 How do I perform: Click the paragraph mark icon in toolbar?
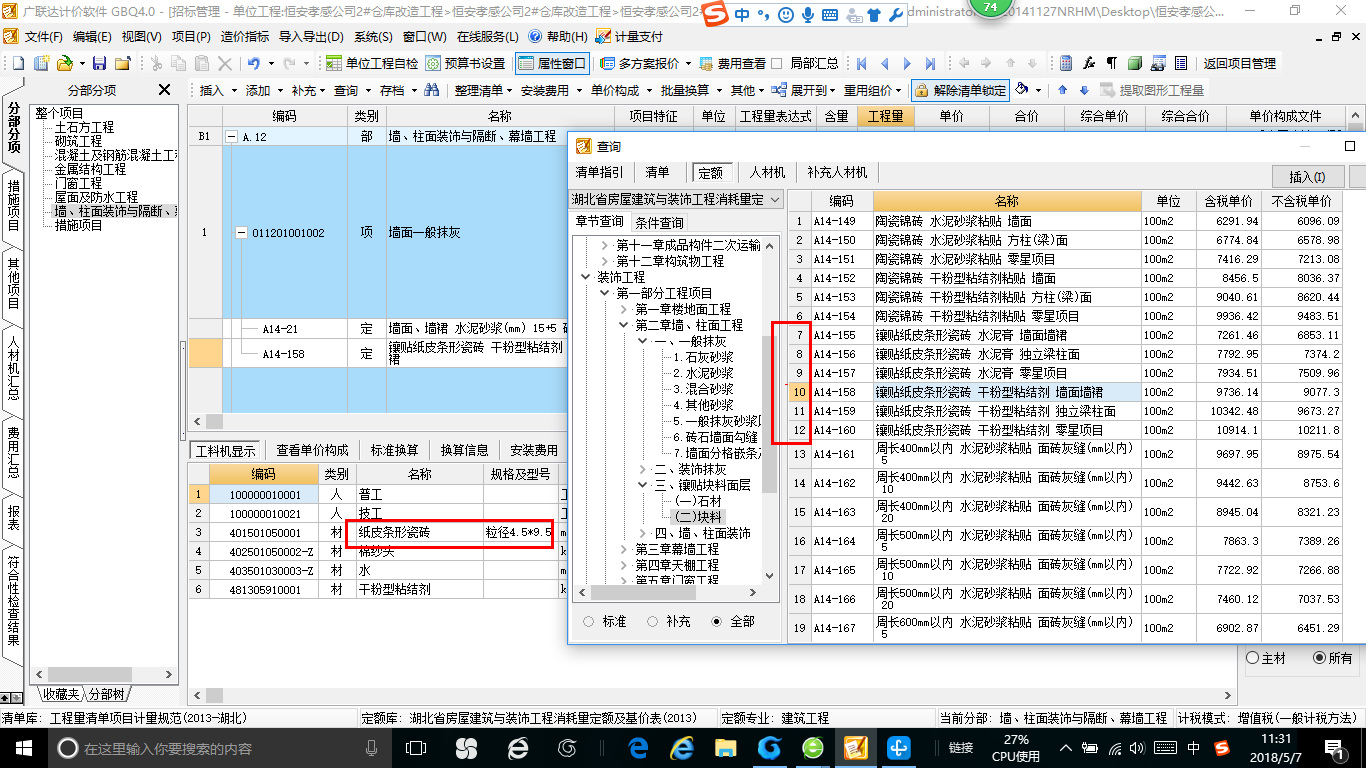(1112, 63)
